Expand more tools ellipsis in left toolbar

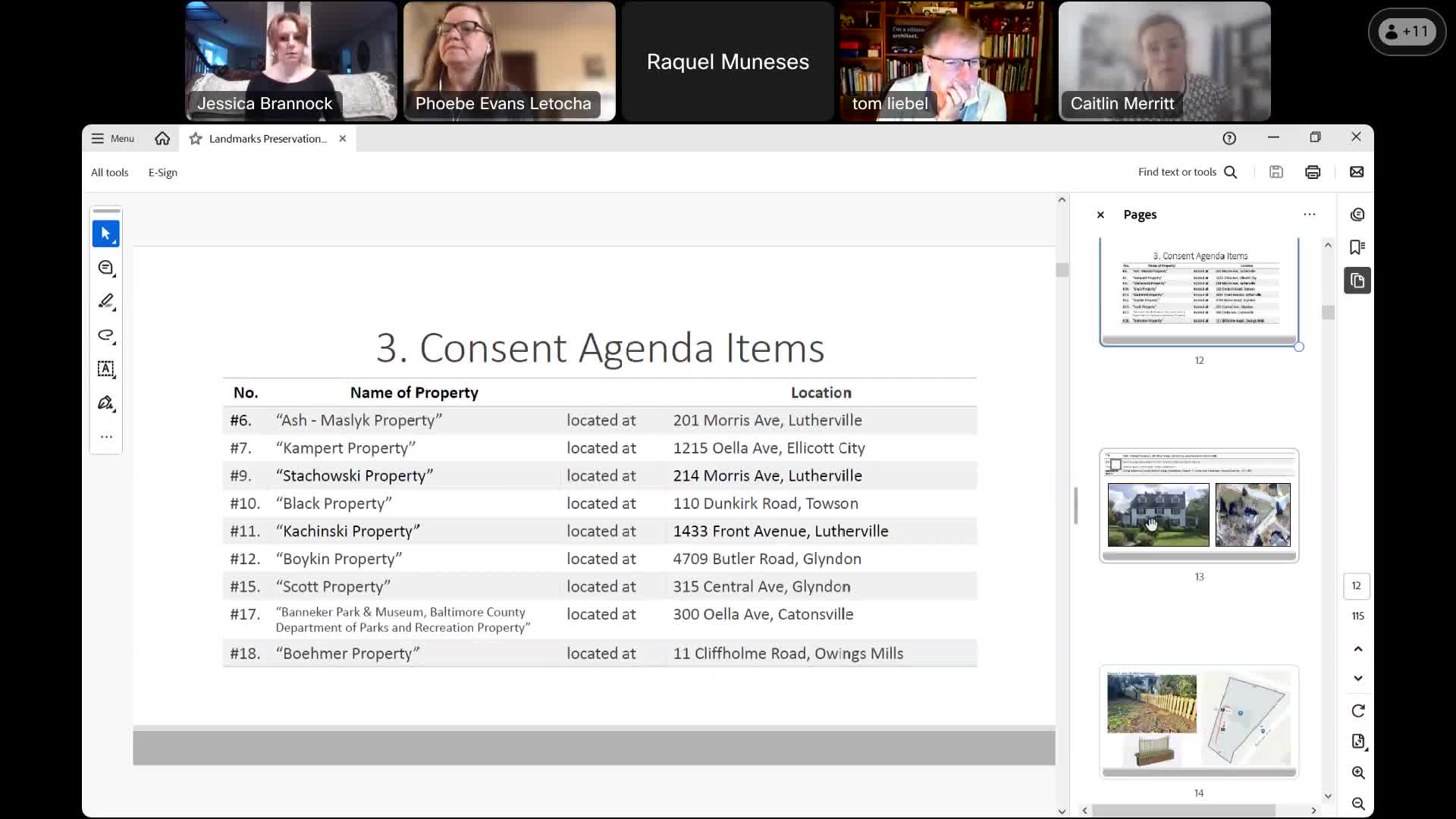[x=105, y=437]
